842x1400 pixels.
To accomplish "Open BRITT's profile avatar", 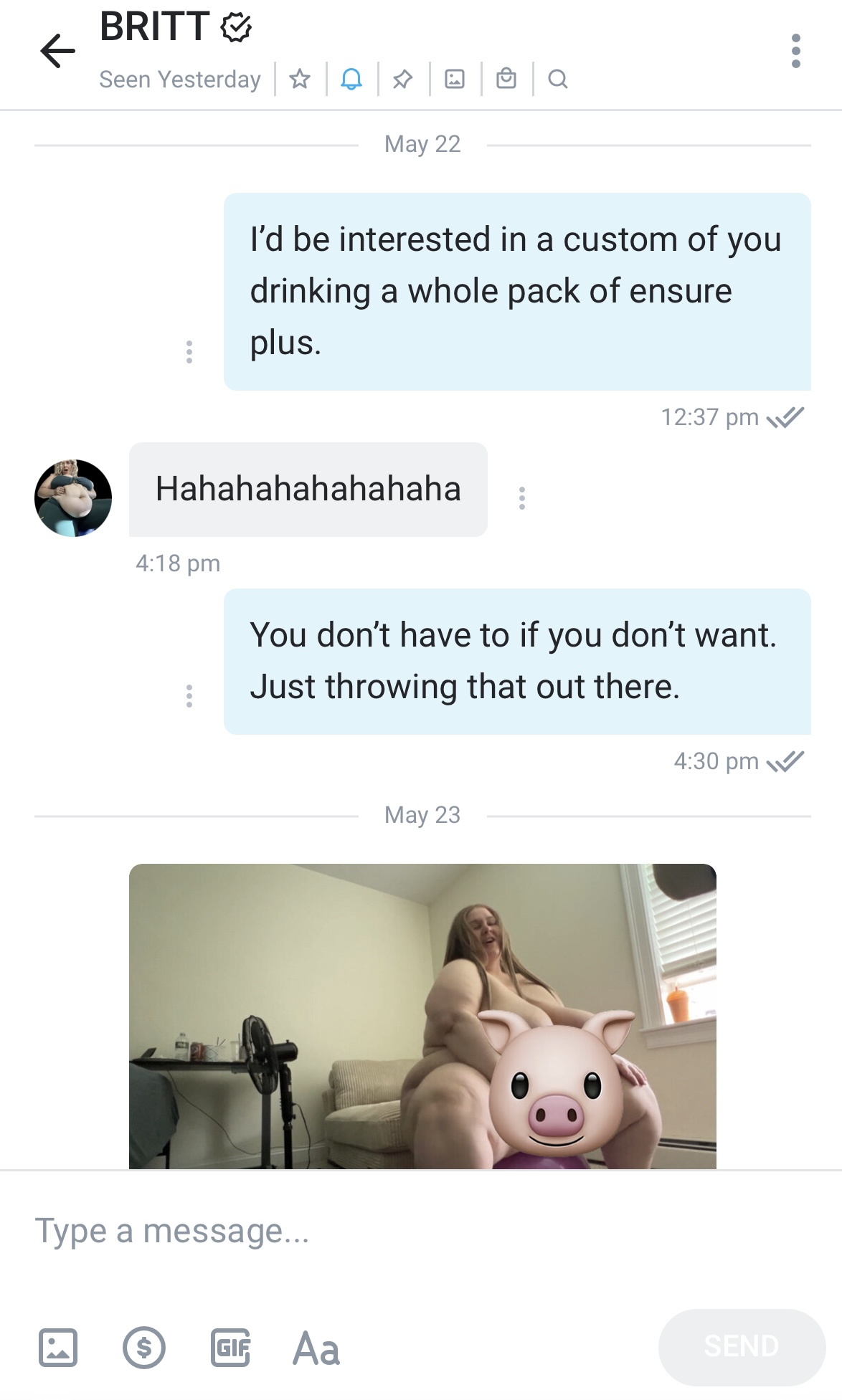I will [73, 498].
